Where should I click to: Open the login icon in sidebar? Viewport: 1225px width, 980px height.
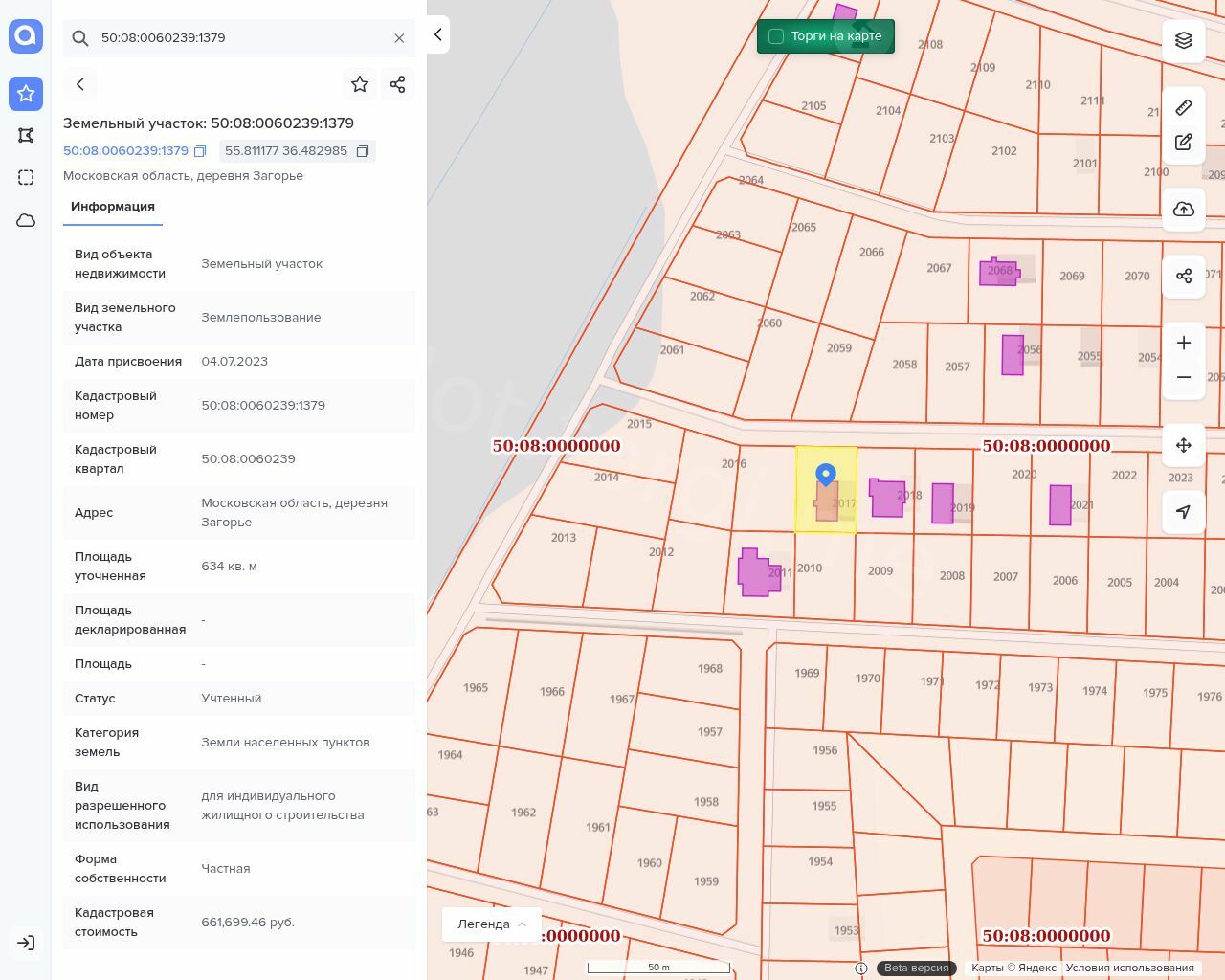26,943
